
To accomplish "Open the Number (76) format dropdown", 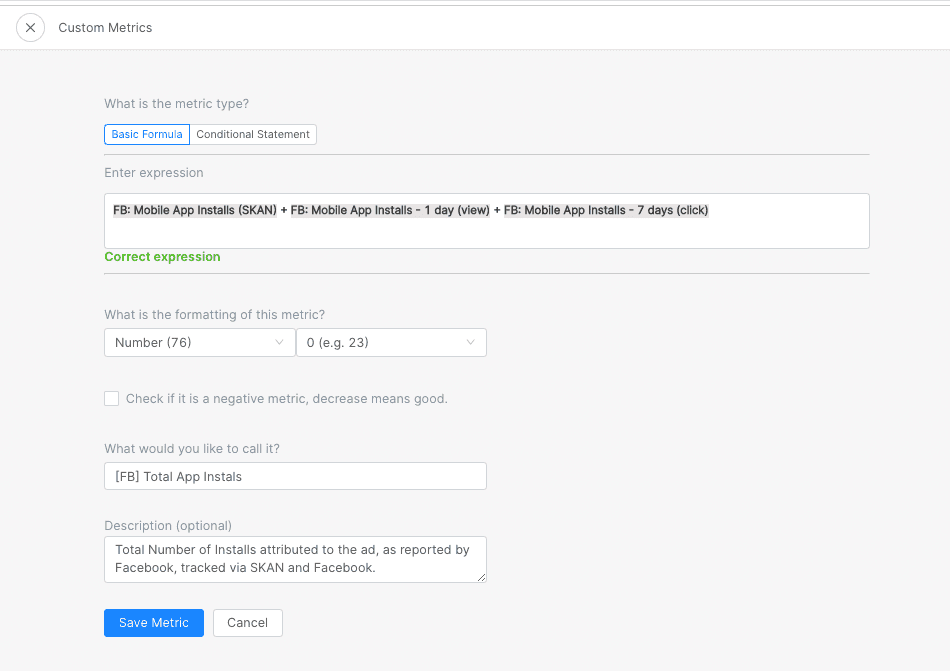I will [x=199, y=343].
